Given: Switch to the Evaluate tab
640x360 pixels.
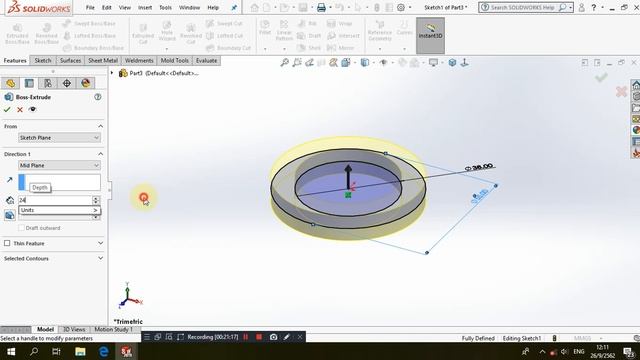Looking at the screenshot, I should click(207, 60).
